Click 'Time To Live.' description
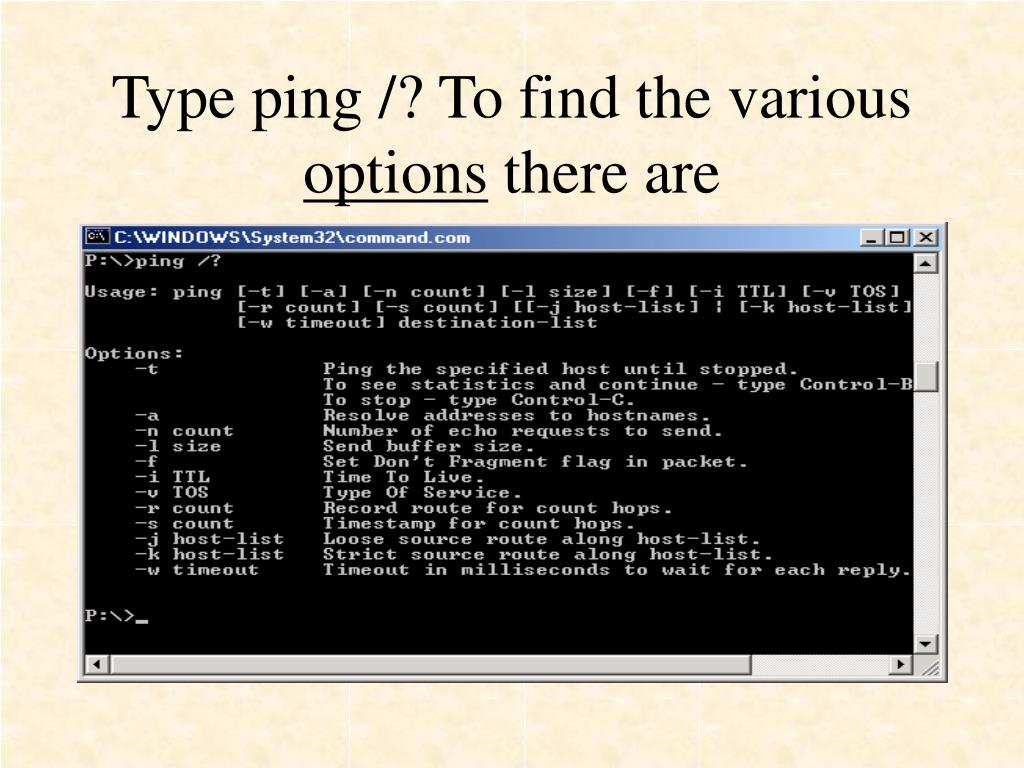 pos(404,477)
